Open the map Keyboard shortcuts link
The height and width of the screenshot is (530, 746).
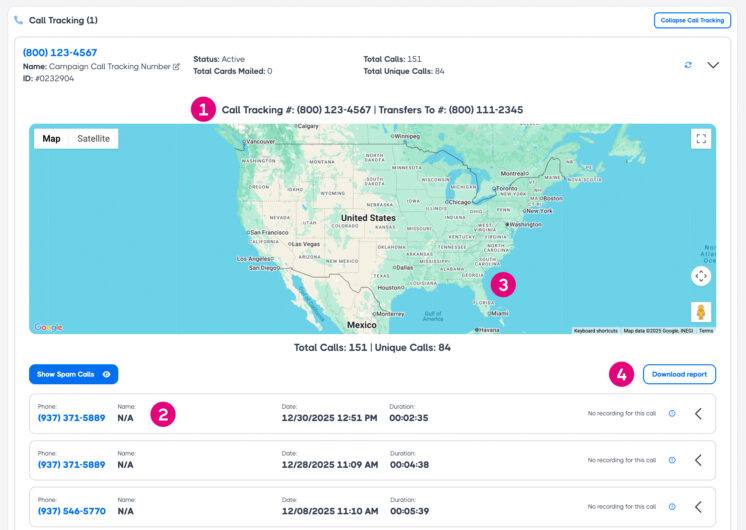coord(596,331)
